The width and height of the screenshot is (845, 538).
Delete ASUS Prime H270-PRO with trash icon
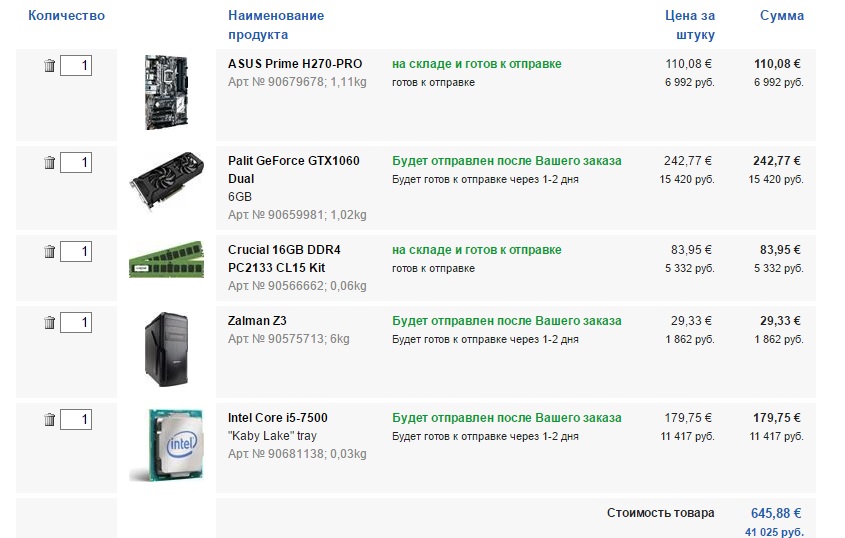pyautogui.click(x=50, y=66)
